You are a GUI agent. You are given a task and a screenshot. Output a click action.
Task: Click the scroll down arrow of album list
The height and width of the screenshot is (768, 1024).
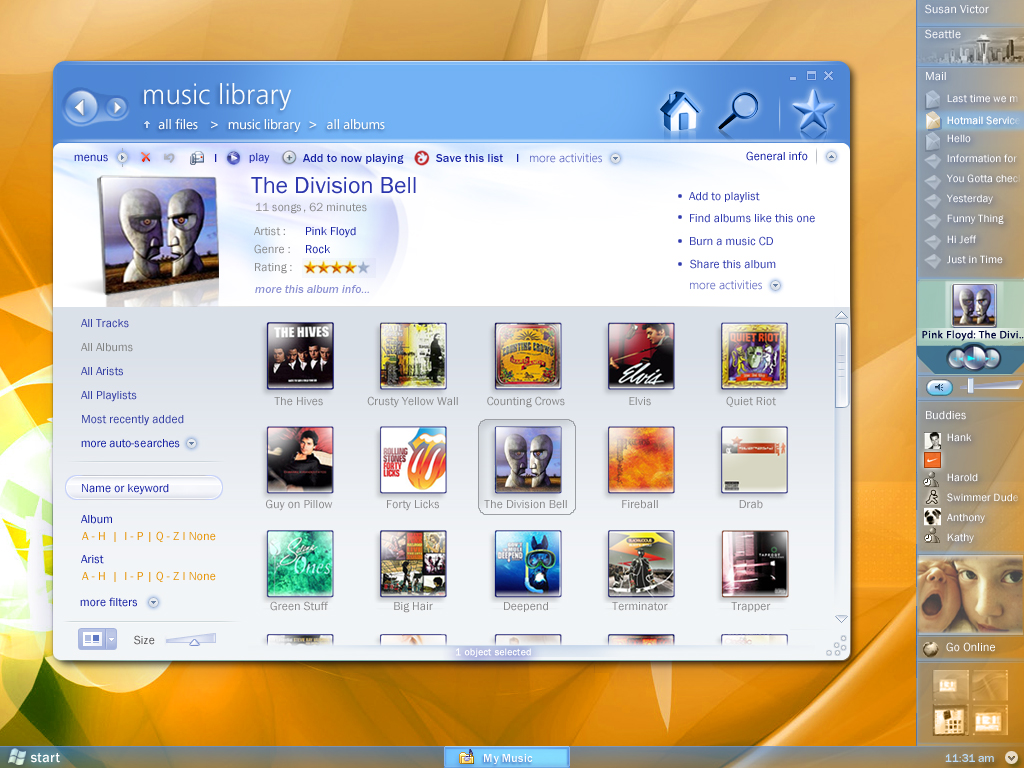coord(841,618)
